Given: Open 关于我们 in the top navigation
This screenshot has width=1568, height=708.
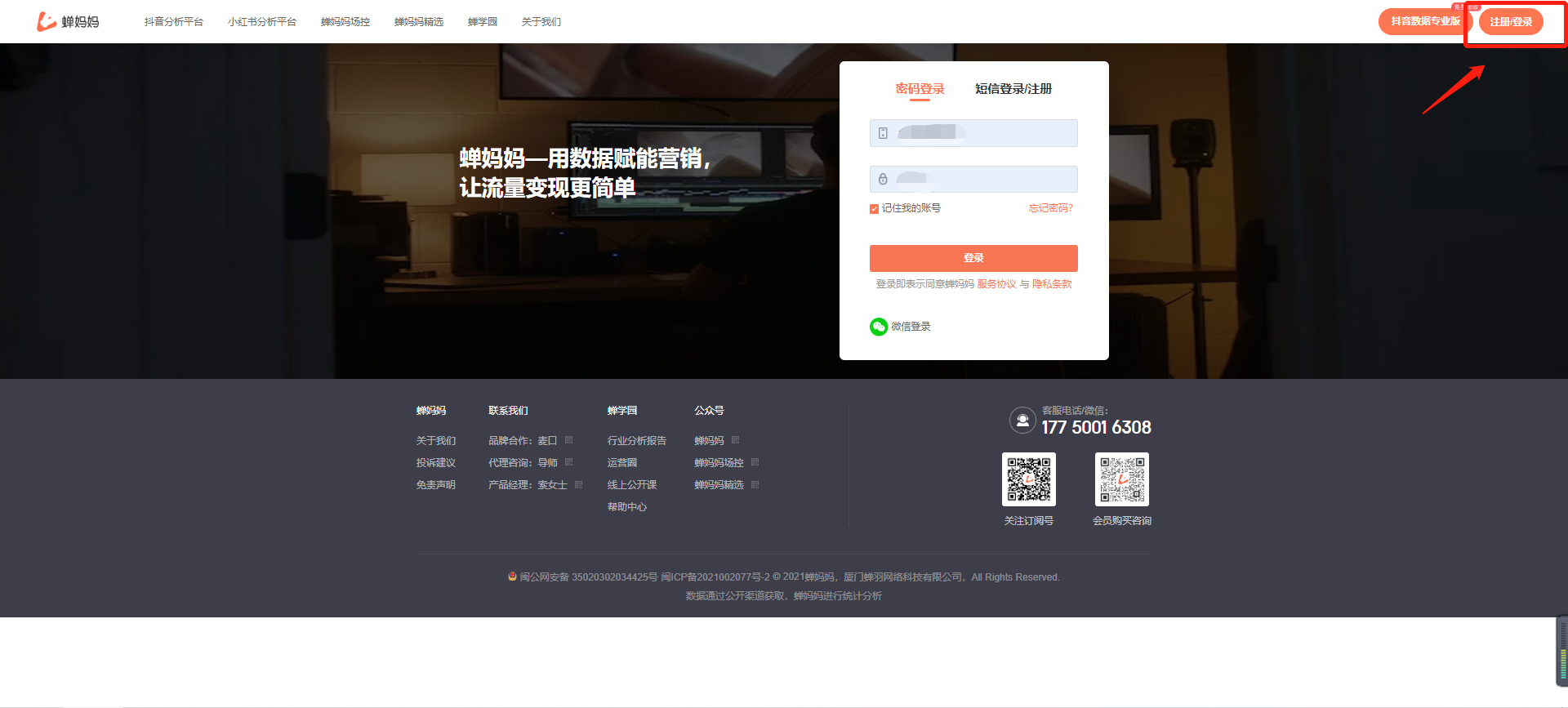Looking at the screenshot, I should click(x=541, y=22).
